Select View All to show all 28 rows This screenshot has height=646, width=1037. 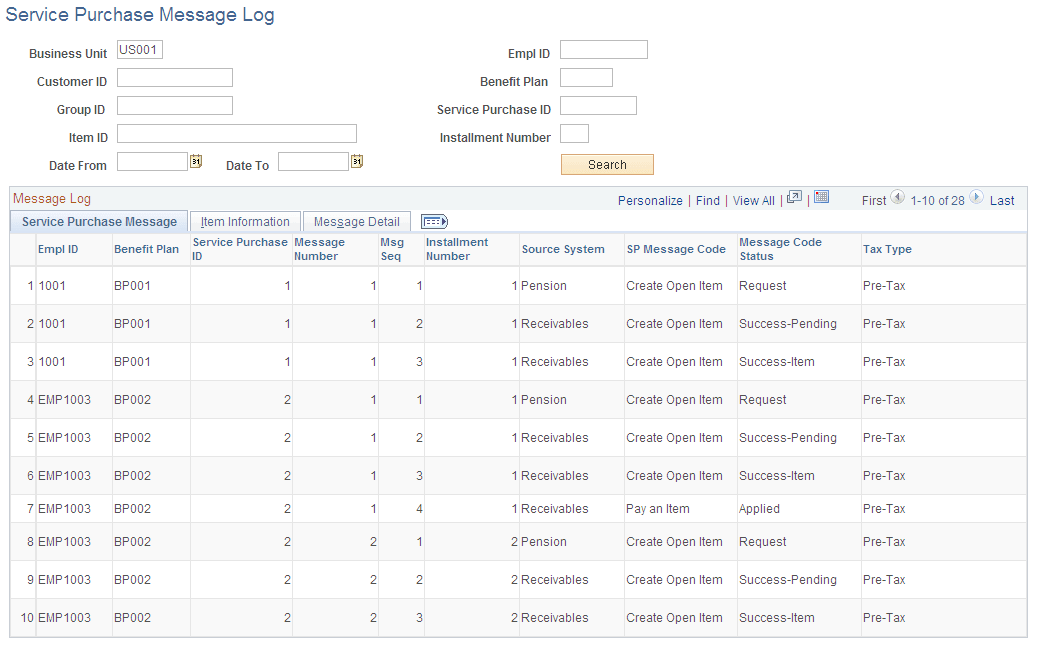(x=753, y=200)
